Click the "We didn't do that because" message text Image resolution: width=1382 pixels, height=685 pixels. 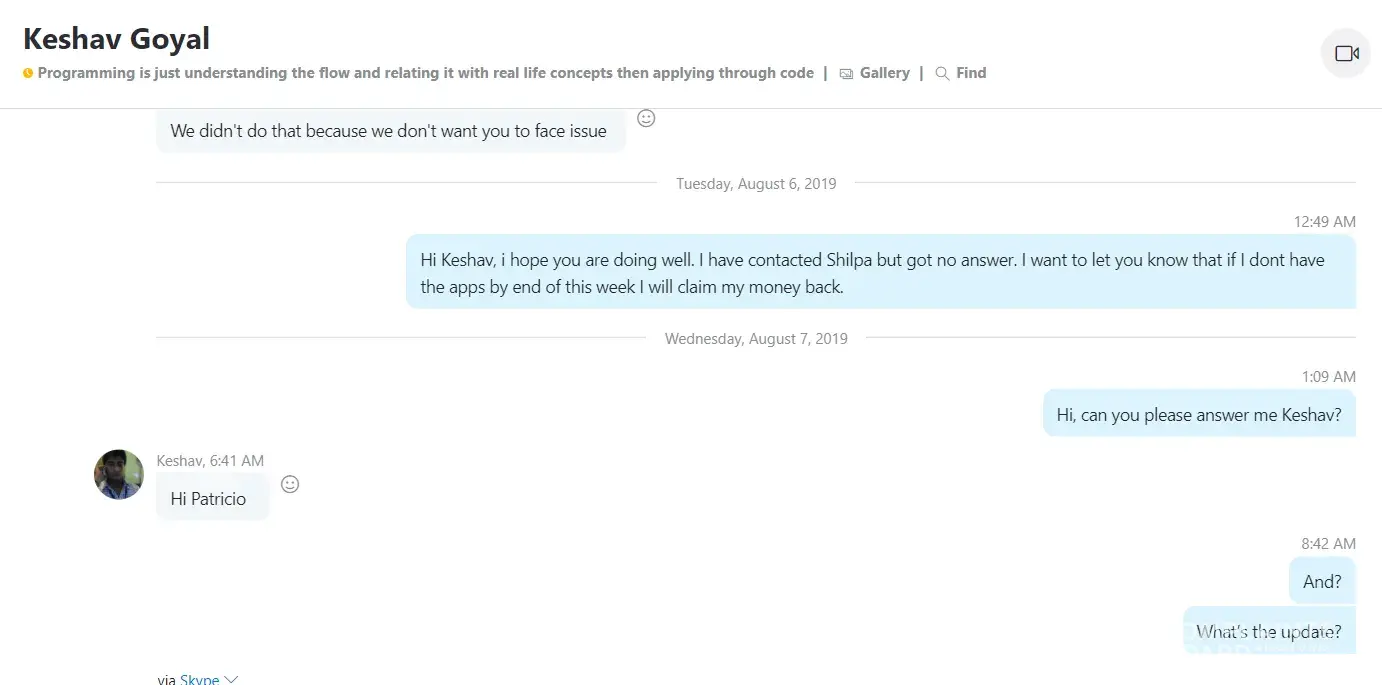[388, 131]
